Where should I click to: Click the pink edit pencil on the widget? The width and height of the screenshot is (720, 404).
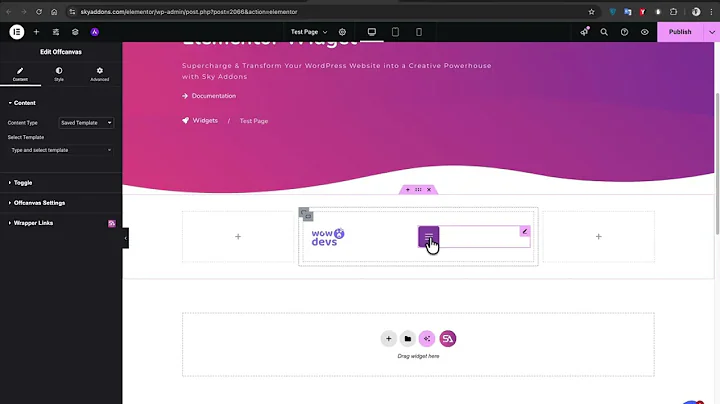[525, 231]
